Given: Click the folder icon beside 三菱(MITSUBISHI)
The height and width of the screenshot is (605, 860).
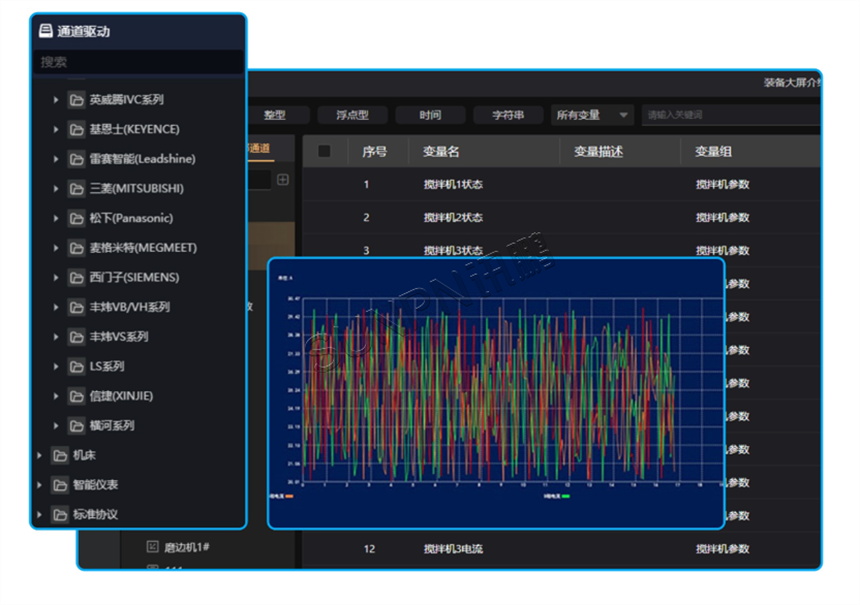Looking at the screenshot, I should pos(76,188).
